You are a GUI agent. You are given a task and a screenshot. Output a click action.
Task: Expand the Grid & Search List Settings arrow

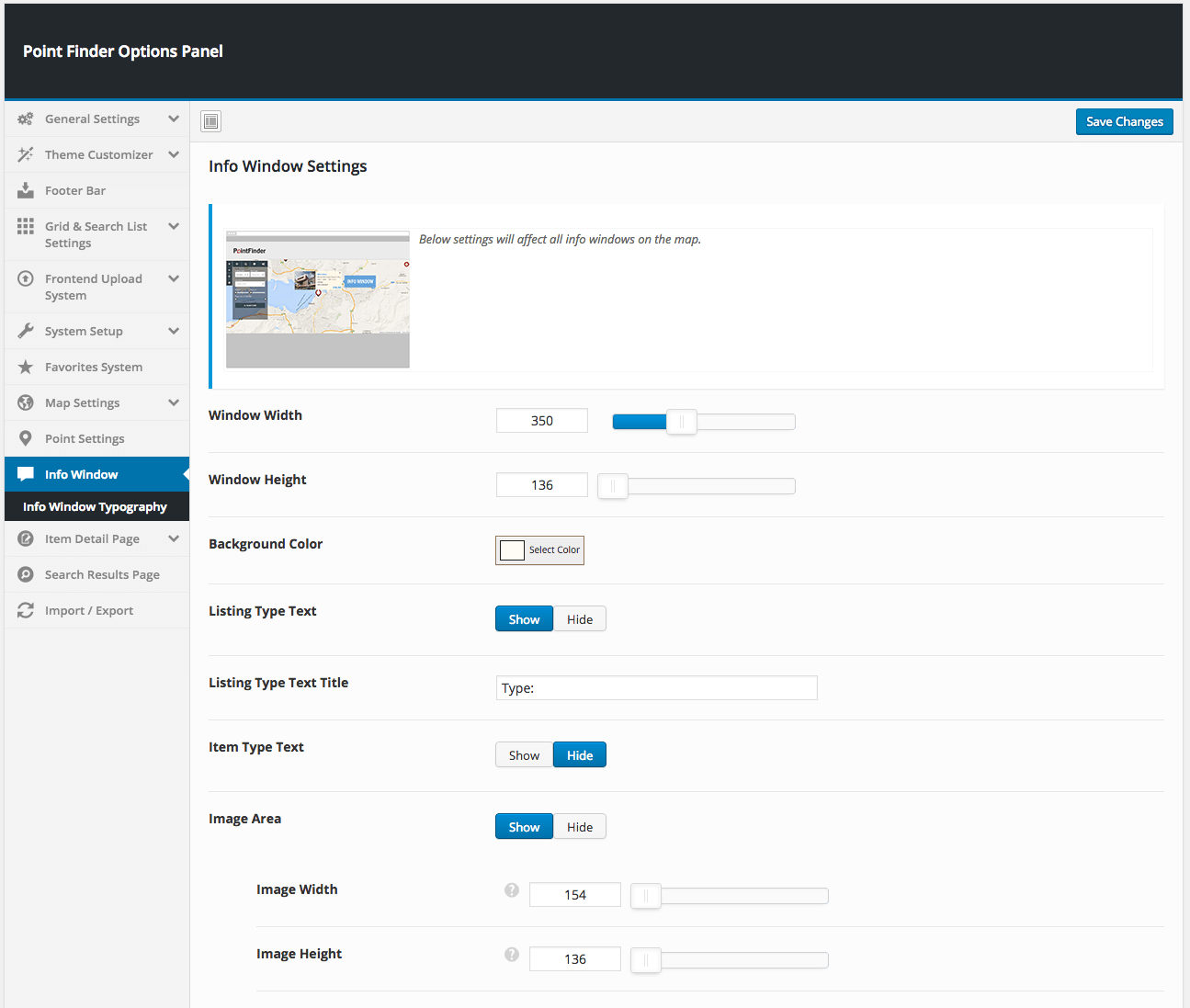coord(174,226)
